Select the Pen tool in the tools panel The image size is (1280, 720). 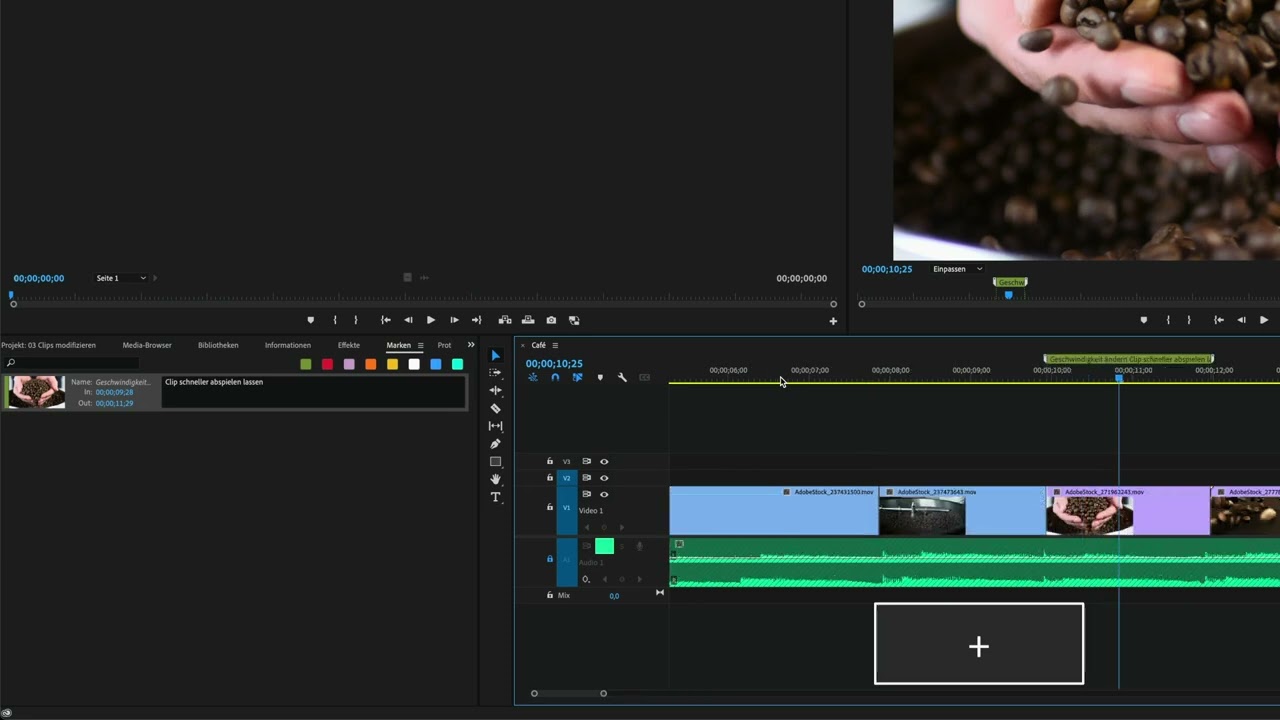(x=495, y=443)
